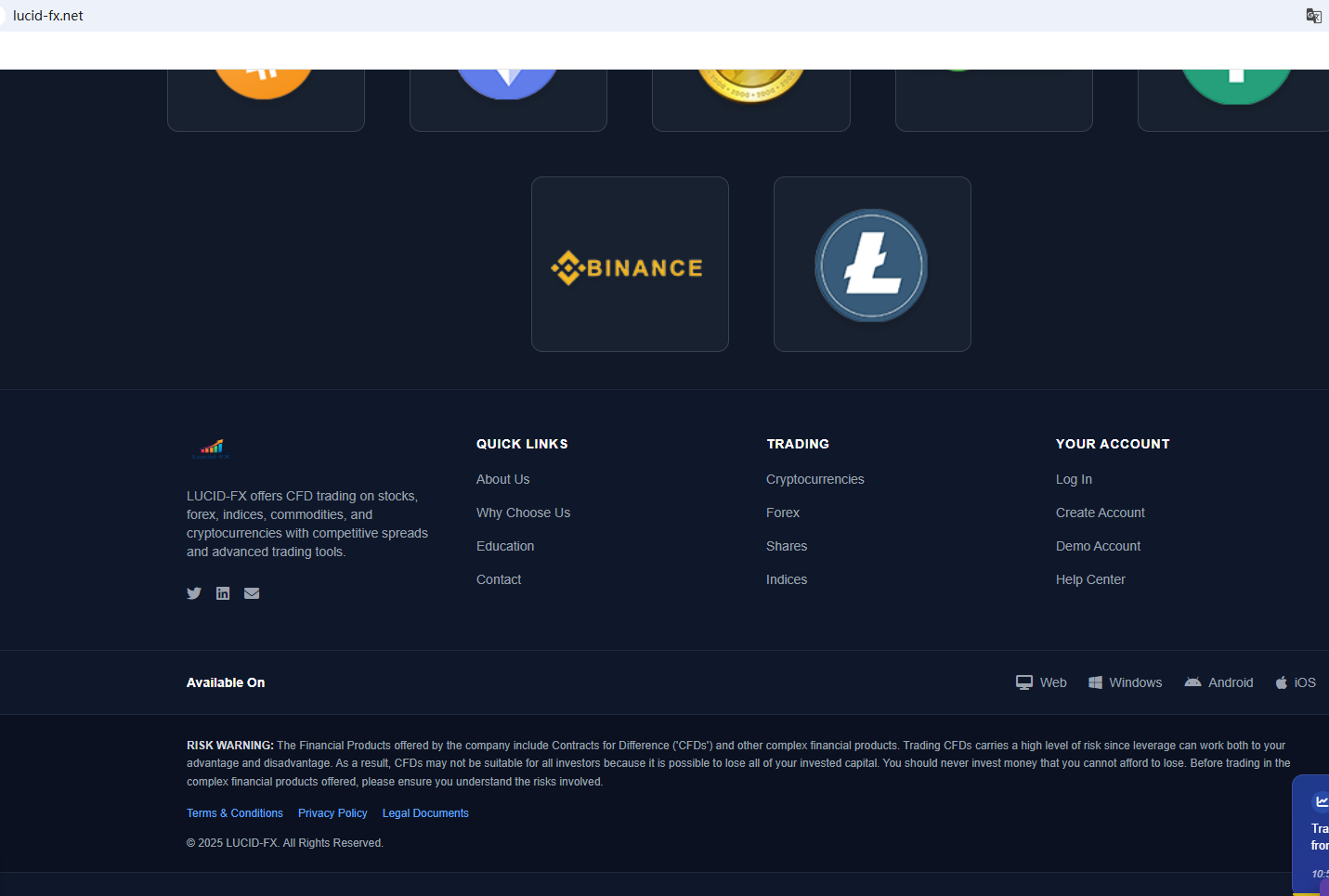The height and width of the screenshot is (896, 1329).
Task: Select the Web platform monitor icon
Action: (x=1024, y=682)
